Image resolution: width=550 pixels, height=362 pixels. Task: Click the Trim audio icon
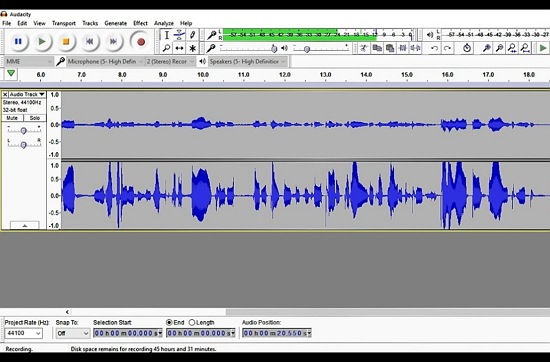pos(403,48)
